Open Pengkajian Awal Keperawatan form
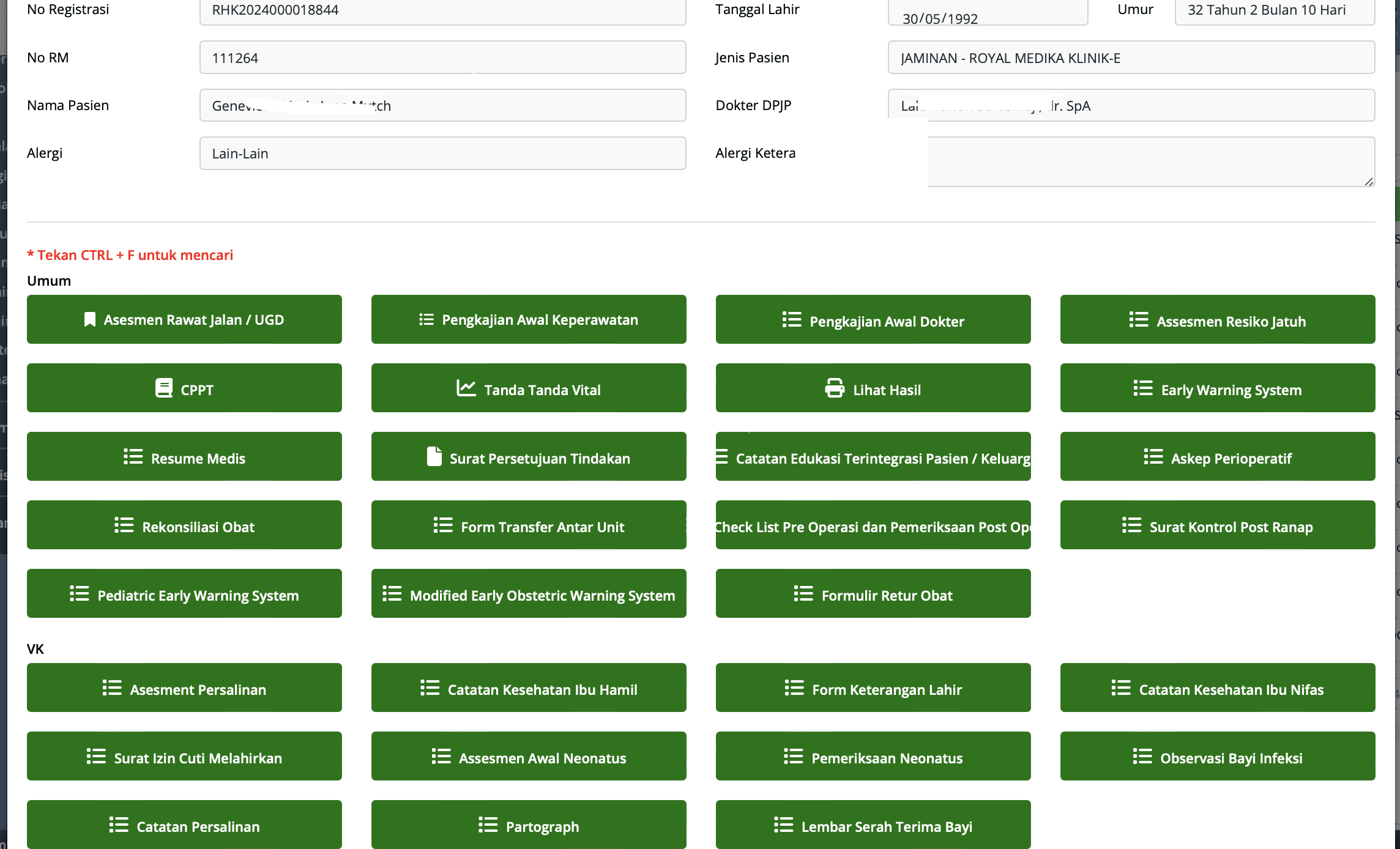 [x=529, y=320]
